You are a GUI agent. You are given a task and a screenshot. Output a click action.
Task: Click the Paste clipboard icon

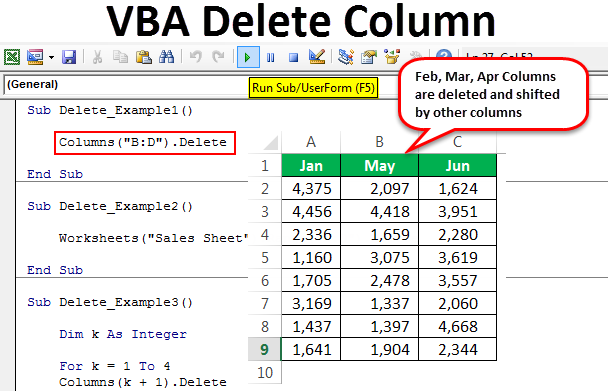coord(144,57)
